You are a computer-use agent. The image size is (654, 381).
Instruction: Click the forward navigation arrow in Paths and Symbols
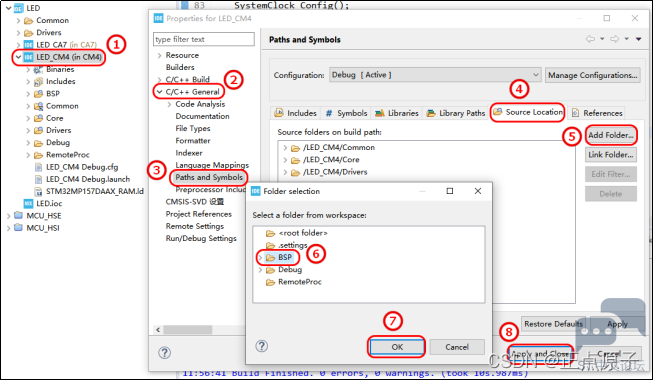point(614,39)
